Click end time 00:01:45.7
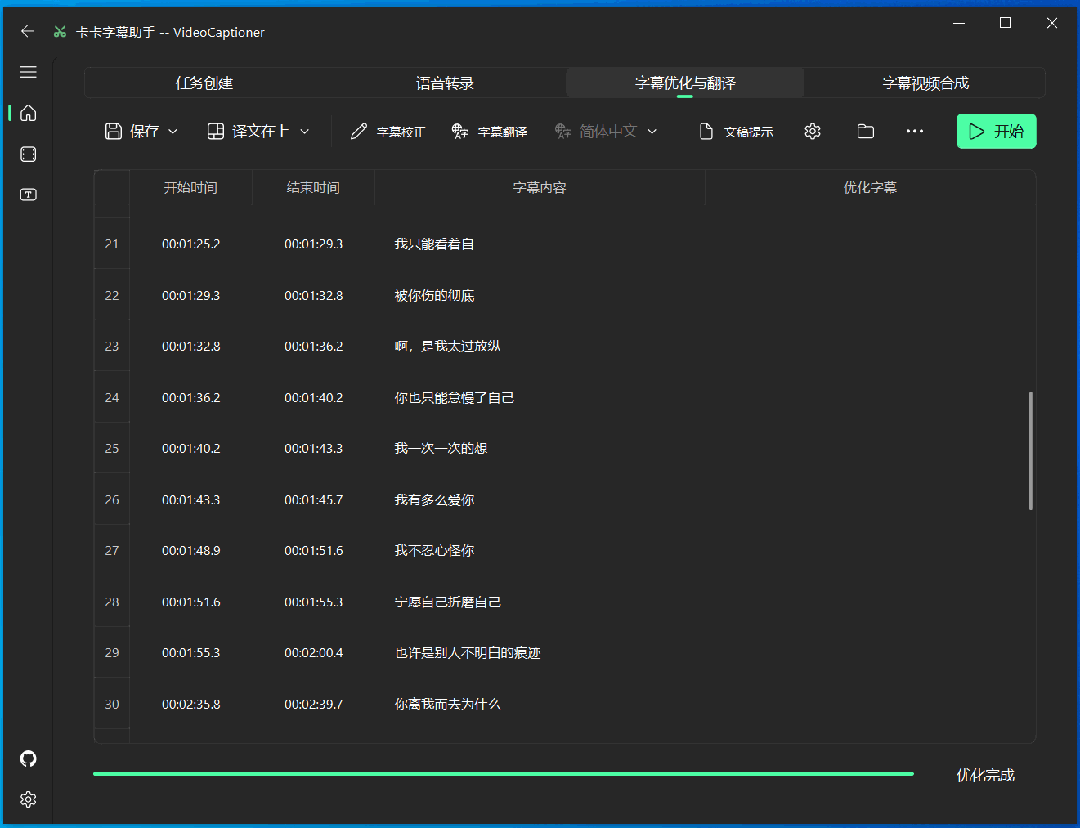Screen dimensions: 1080x828 click(313, 499)
